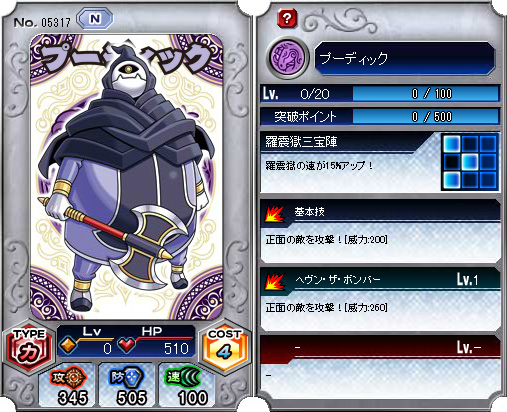Image resolution: width=507 pixels, height=412 pixels.
Task: Click the orange diamond Lv icon
Action: click(69, 345)
